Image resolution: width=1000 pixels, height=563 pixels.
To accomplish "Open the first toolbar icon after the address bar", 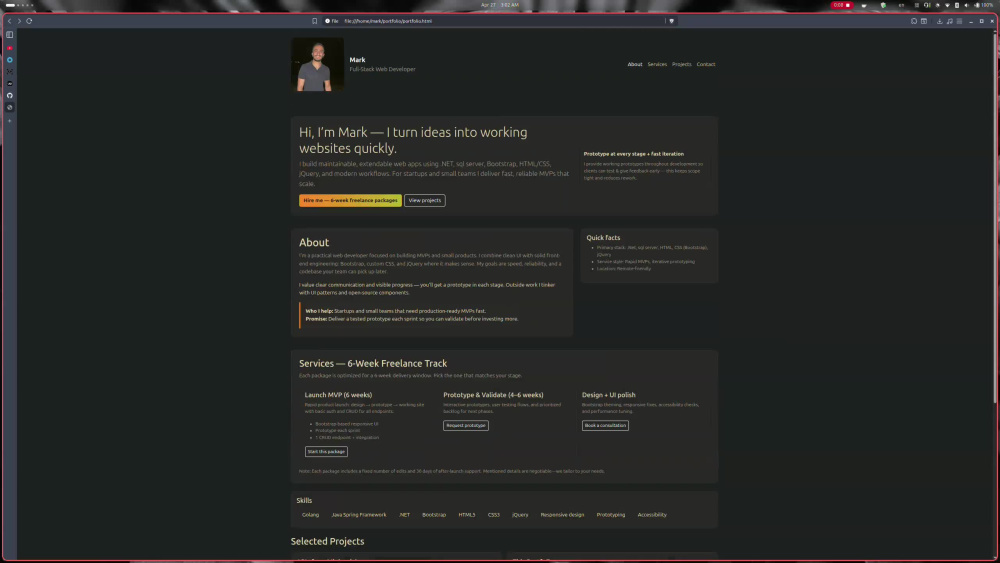I will (914, 21).
